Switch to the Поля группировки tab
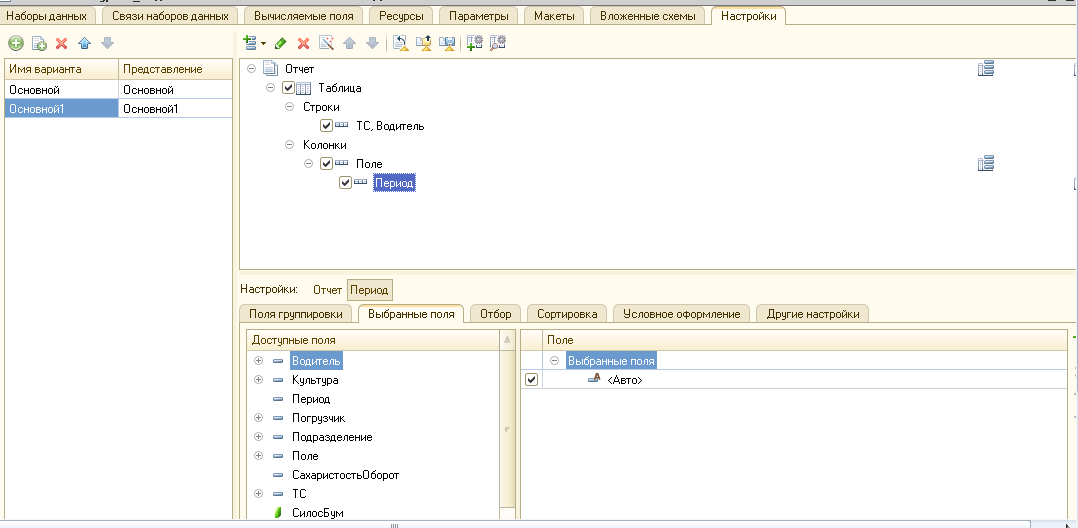The height and width of the screenshot is (528, 1078). [296, 314]
